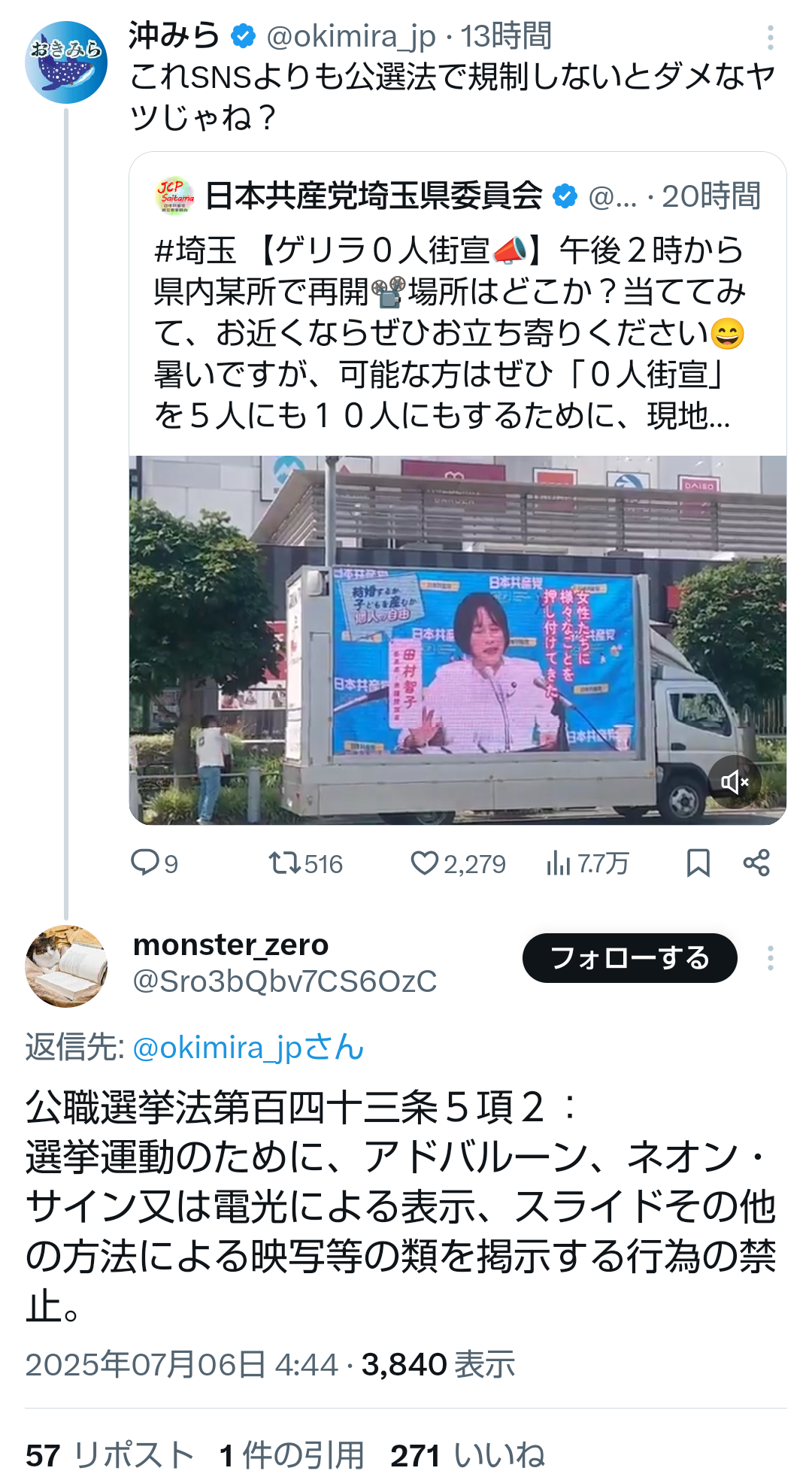This screenshot has width=812, height=1483.
Task: View the 271 いいね likes list
Action: [x=468, y=1455]
